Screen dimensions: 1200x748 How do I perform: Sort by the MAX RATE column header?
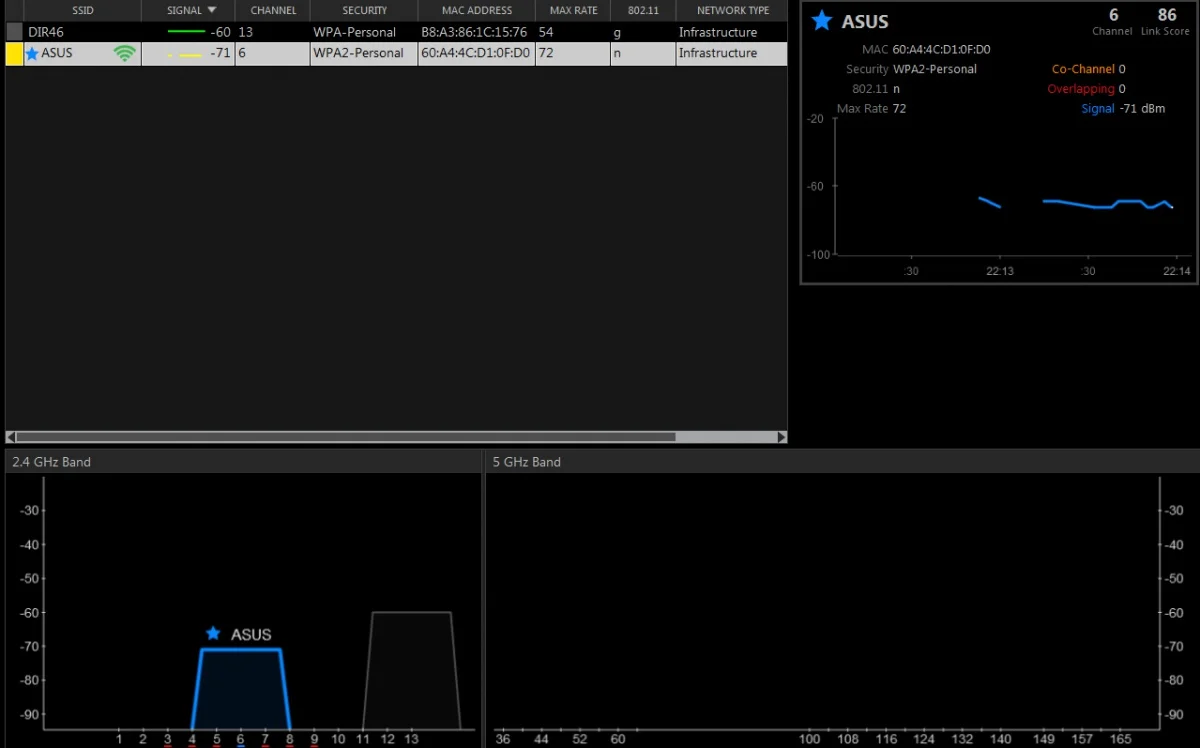pyautogui.click(x=573, y=11)
